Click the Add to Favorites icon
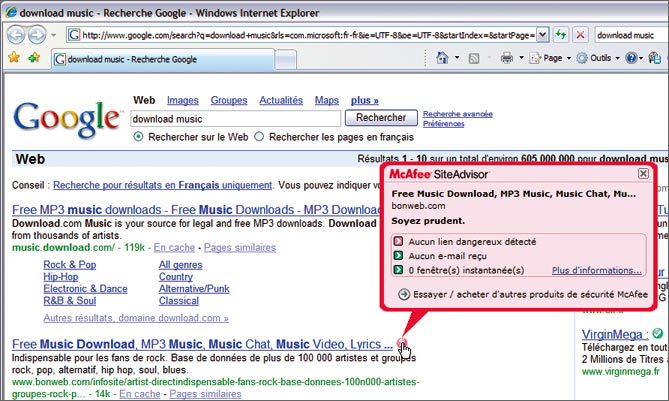 pos(34,58)
